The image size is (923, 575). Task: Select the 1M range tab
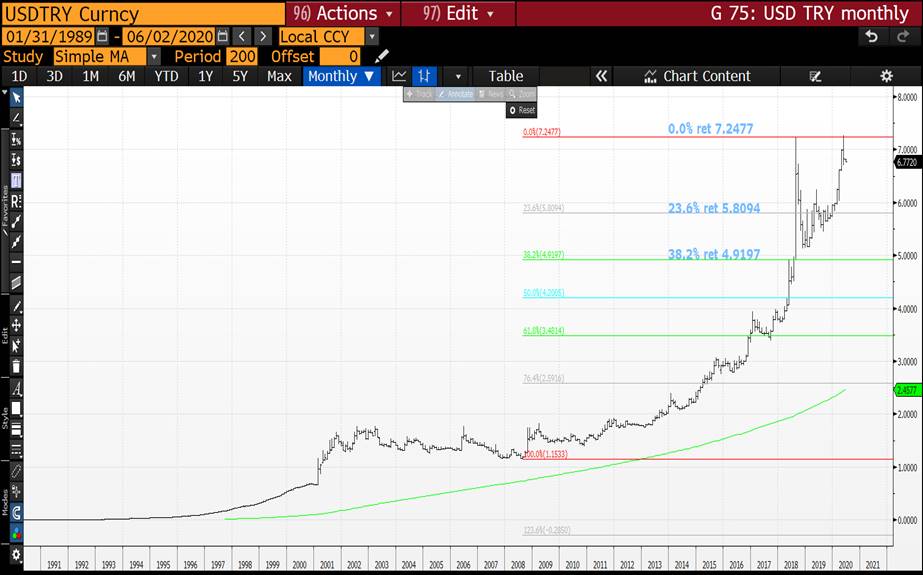point(91,76)
